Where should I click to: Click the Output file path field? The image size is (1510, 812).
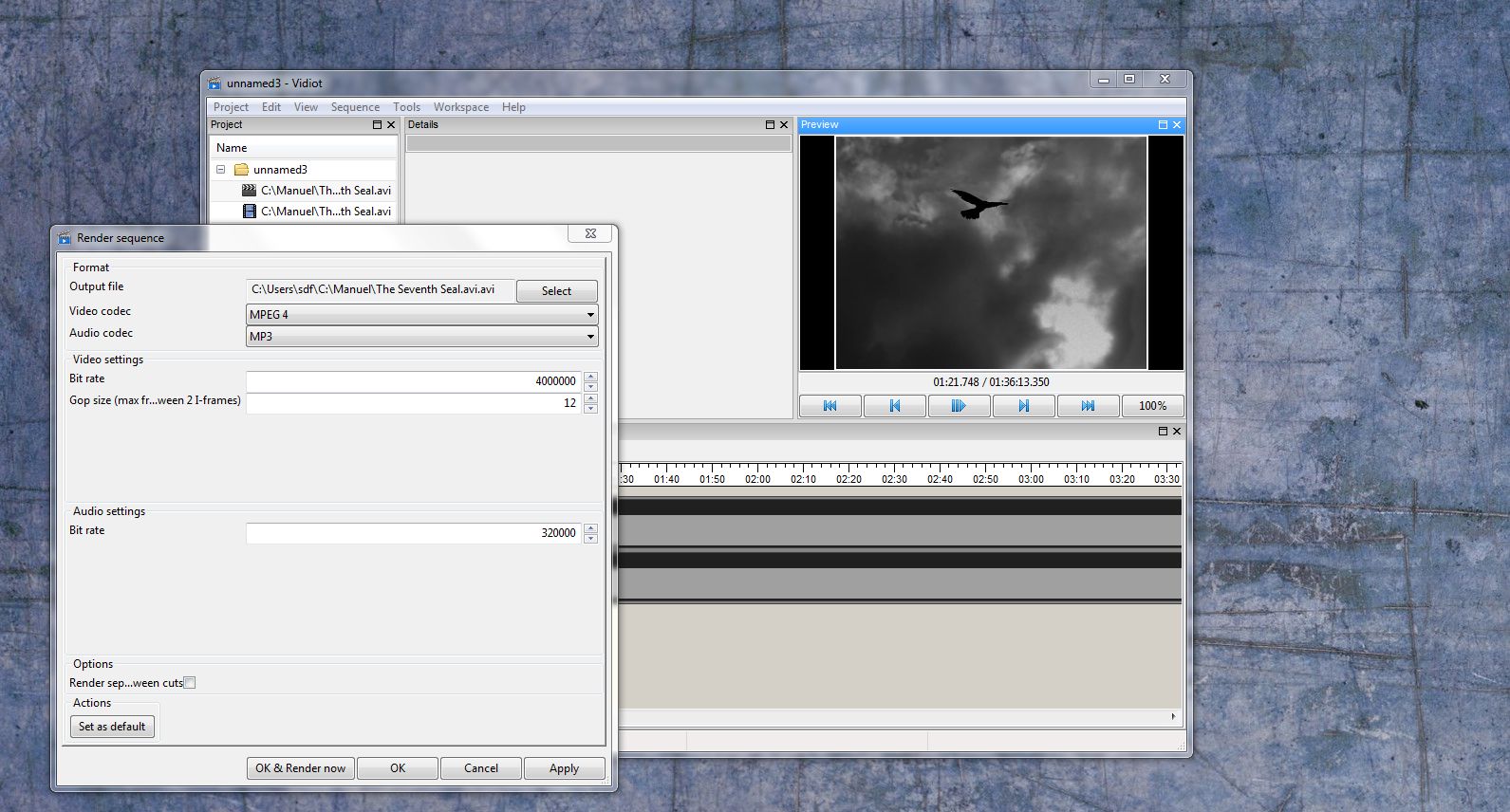click(381, 289)
